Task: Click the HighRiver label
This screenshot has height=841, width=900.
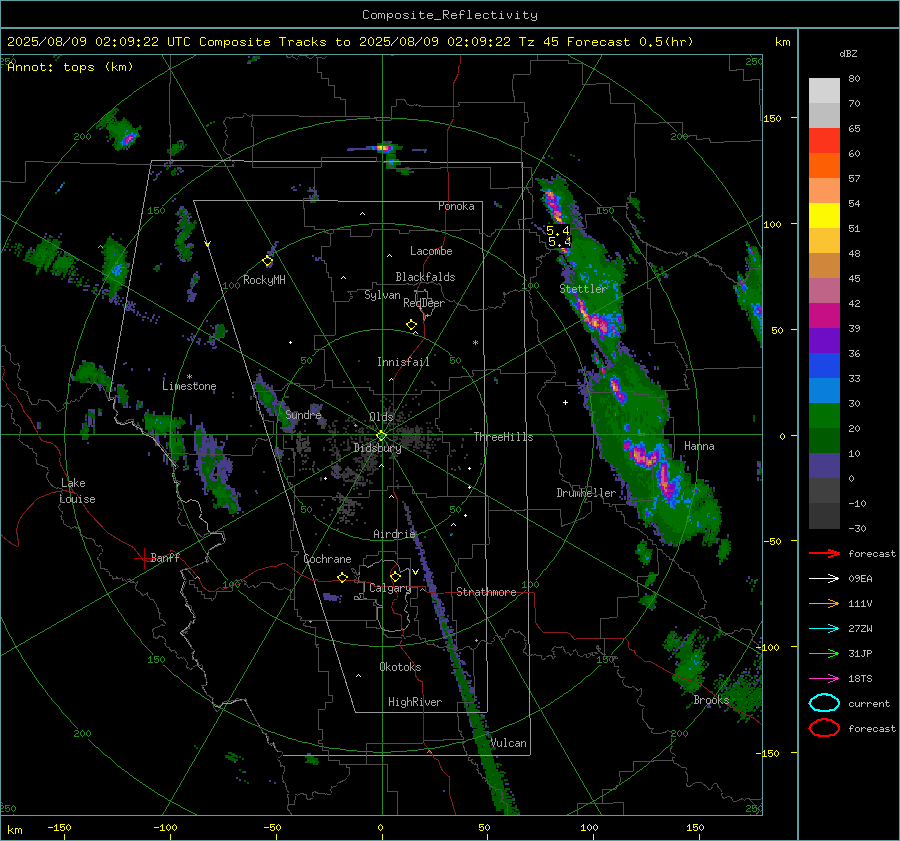Action: pos(415,702)
